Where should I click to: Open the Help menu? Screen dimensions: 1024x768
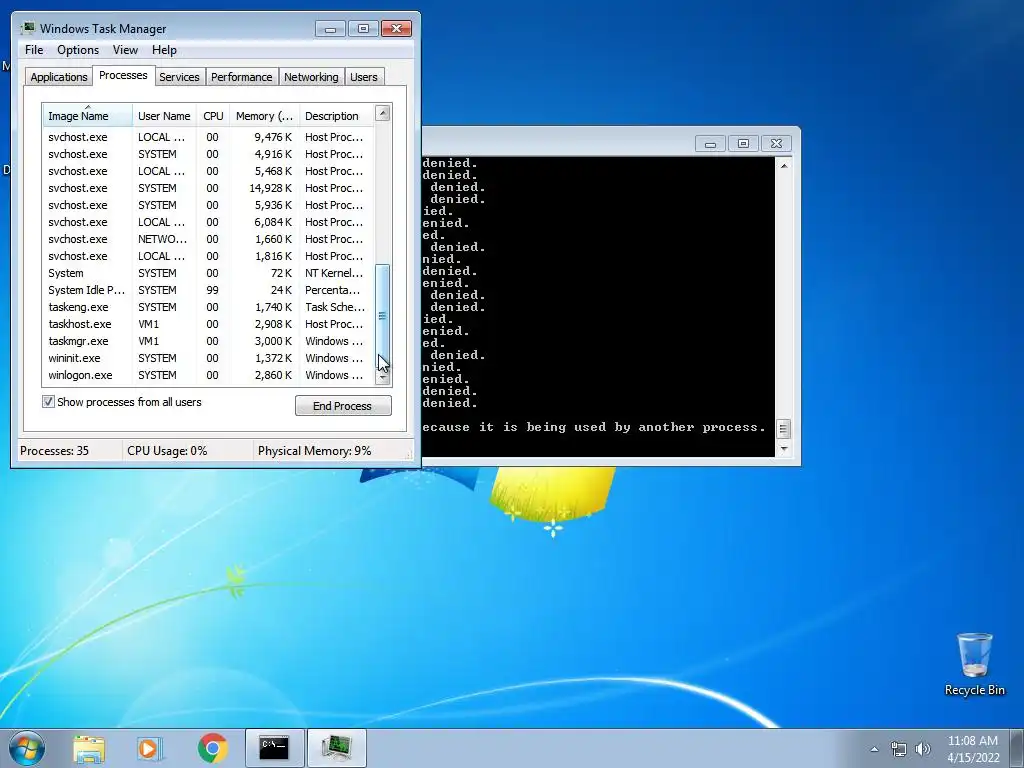[x=164, y=50]
